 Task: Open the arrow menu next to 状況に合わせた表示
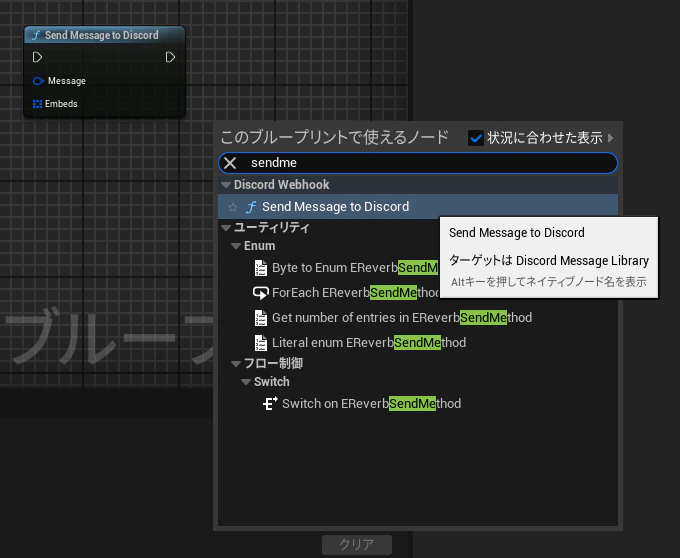[611, 138]
